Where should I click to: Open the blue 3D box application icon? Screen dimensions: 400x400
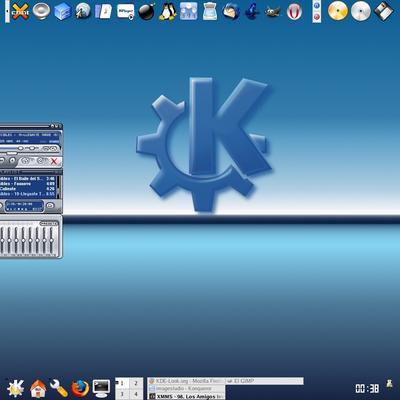62,11
